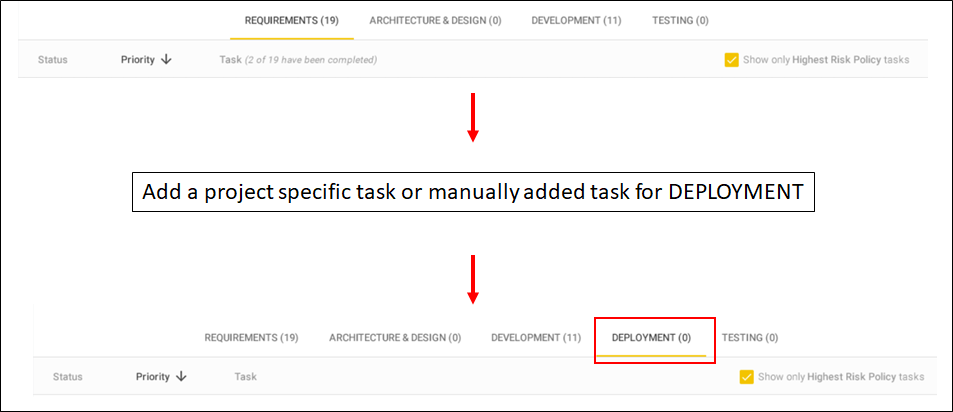The image size is (953, 412).
Task: Select REQUIREMENTS (19) tab in the lower panel
Action: click(x=252, y=338)
